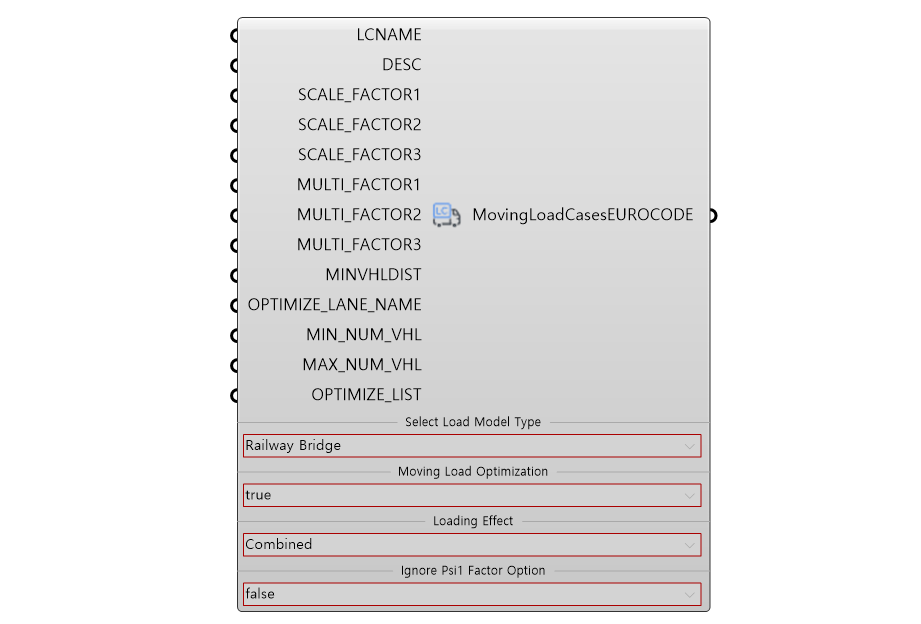Click the MAX_NUM_VHL input label

(x=362, y=365)
